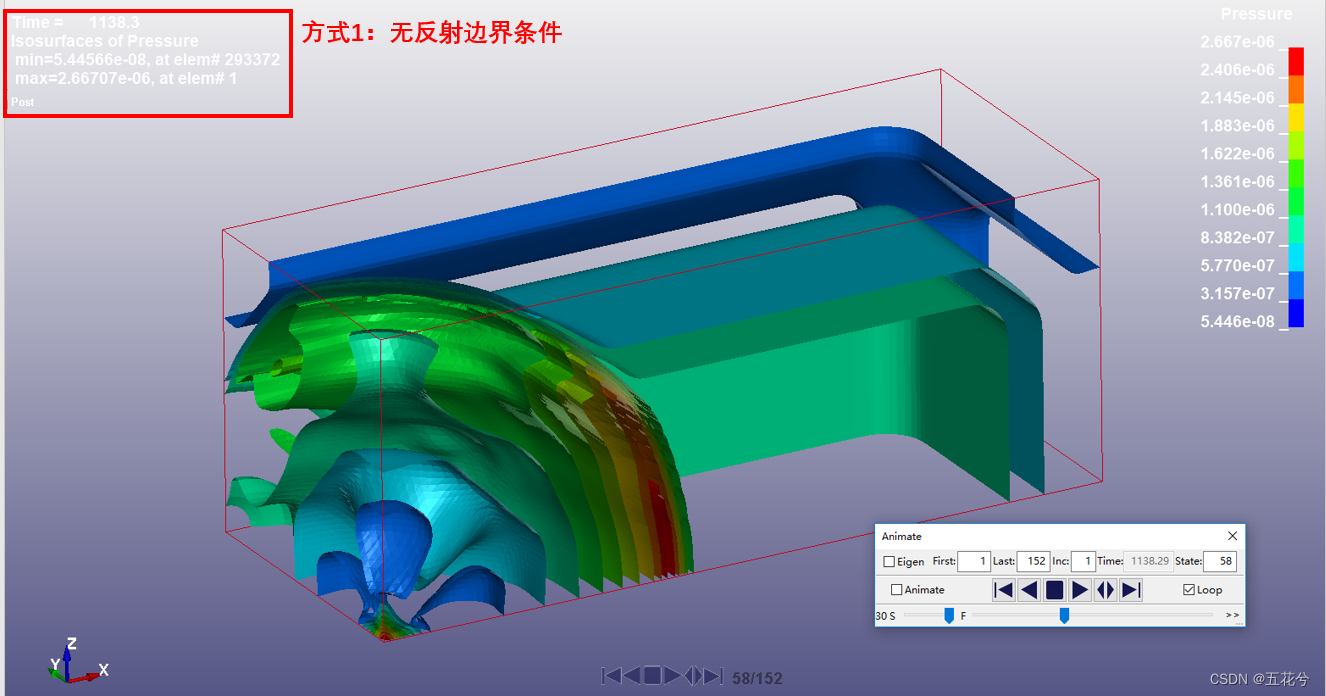
Task: Click the Inc increment input field
Action: (x=1083, y=561)
